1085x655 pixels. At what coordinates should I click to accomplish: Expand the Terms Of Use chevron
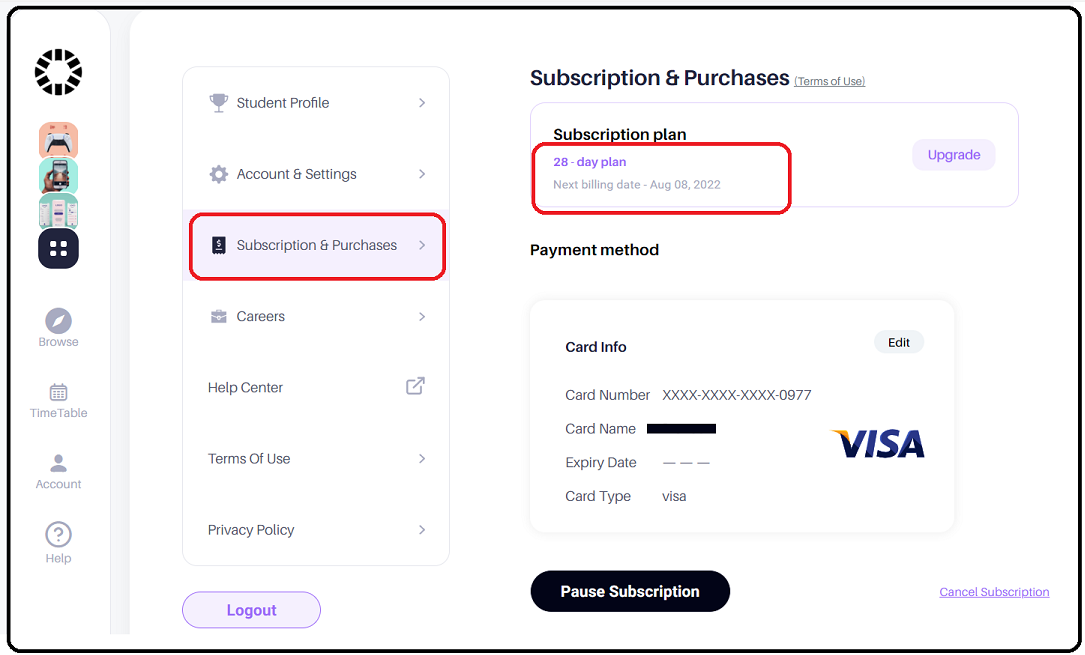[x=422, y=459]
